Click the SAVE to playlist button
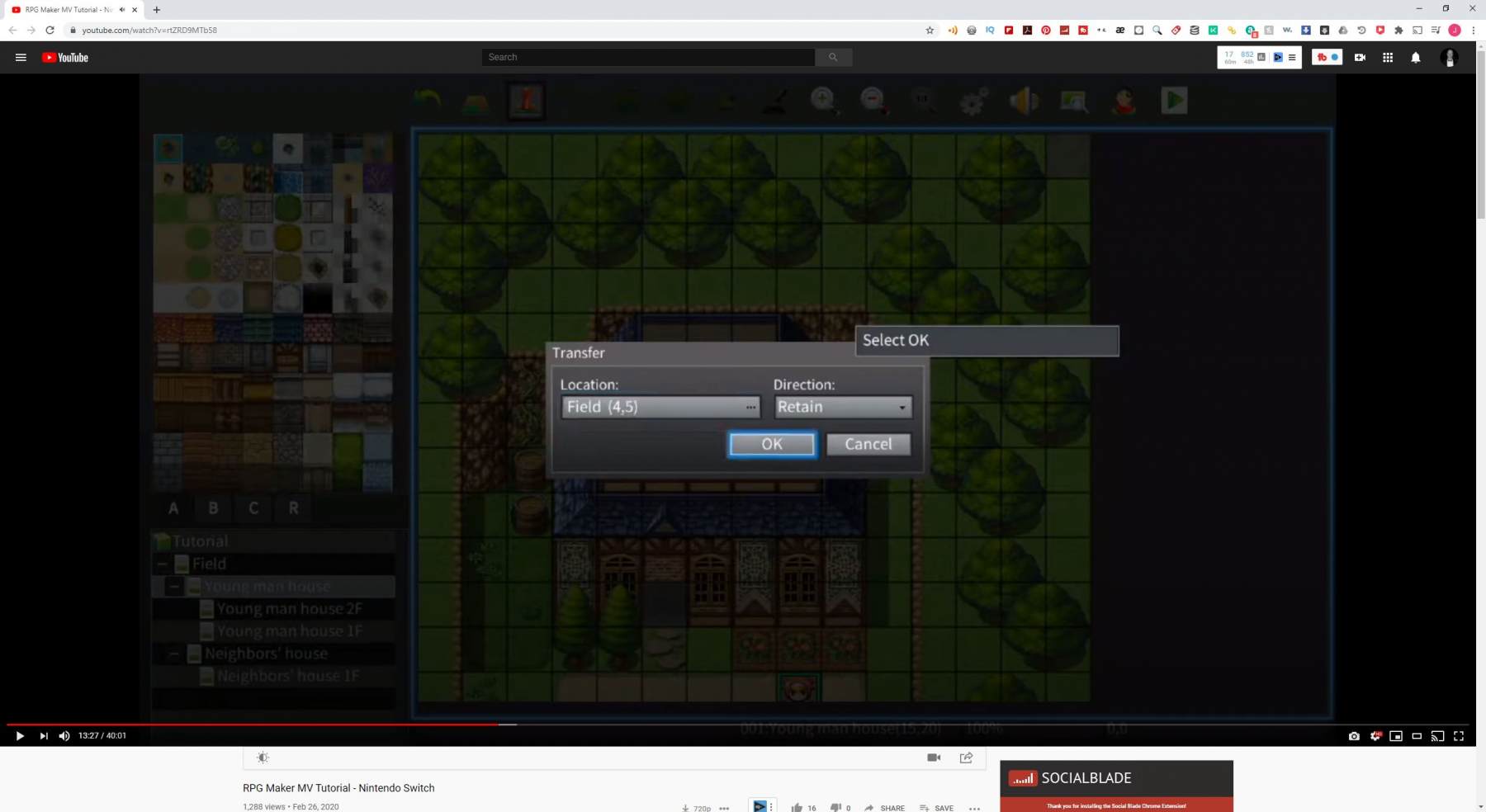 tap(936, 808)
